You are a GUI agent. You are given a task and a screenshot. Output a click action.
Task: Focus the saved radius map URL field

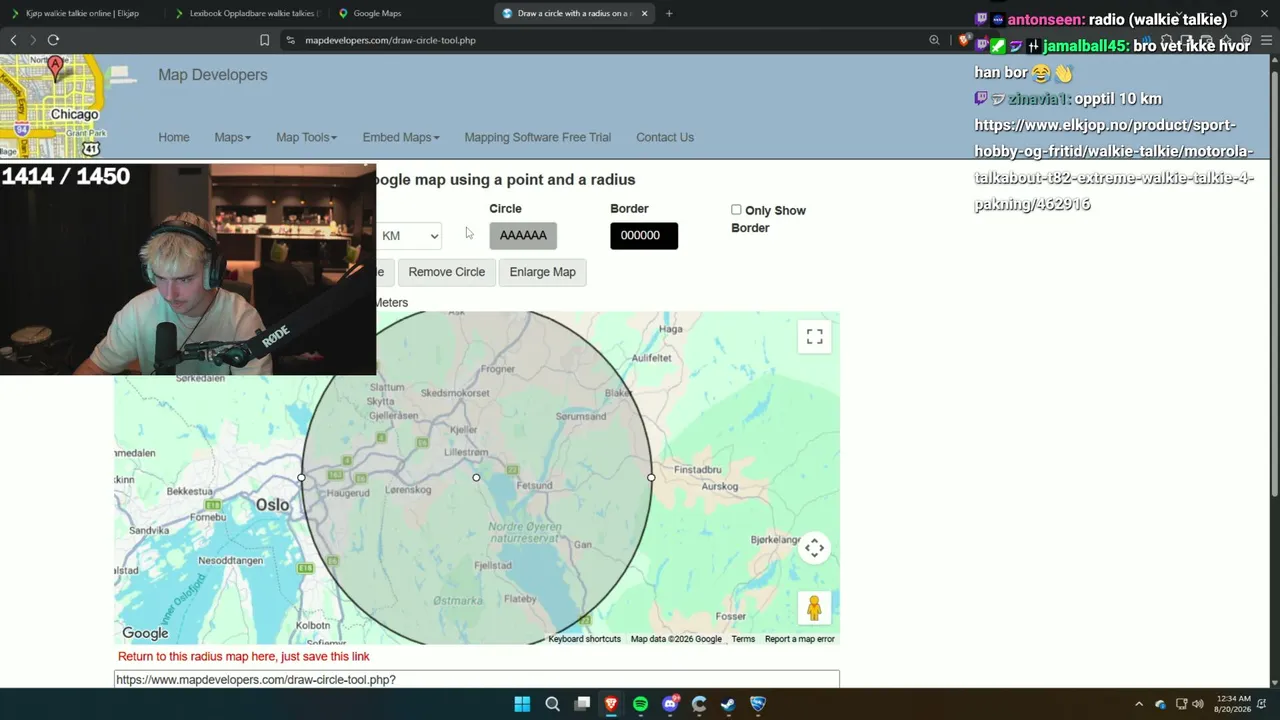coord(476,679)
